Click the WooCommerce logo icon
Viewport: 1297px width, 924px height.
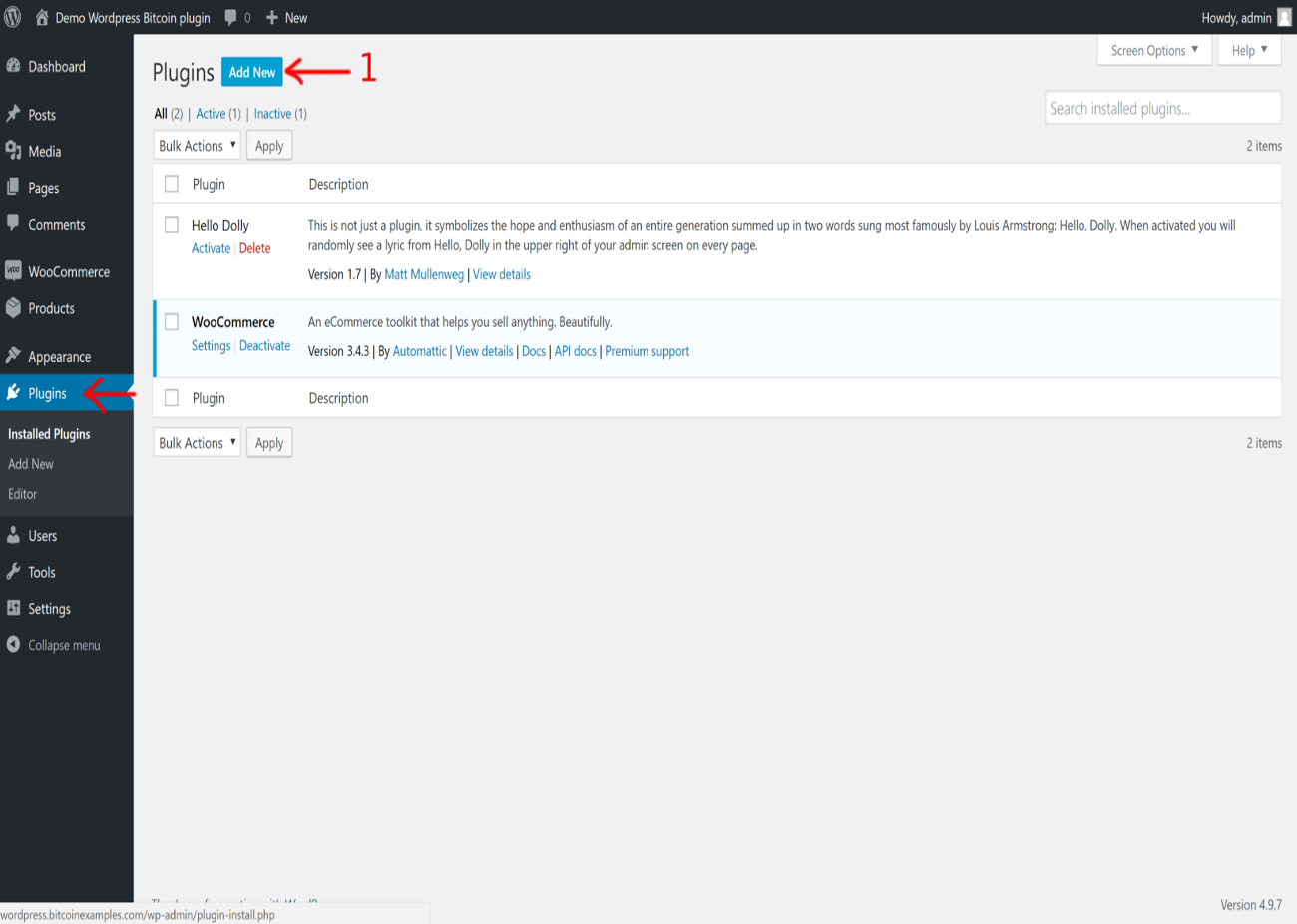[x=13, y=270]
